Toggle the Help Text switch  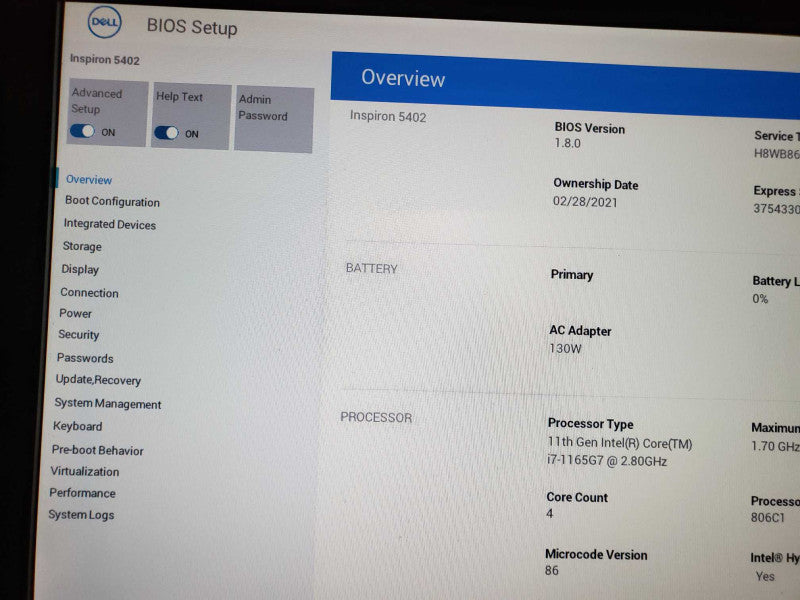[x=166, y=133]
